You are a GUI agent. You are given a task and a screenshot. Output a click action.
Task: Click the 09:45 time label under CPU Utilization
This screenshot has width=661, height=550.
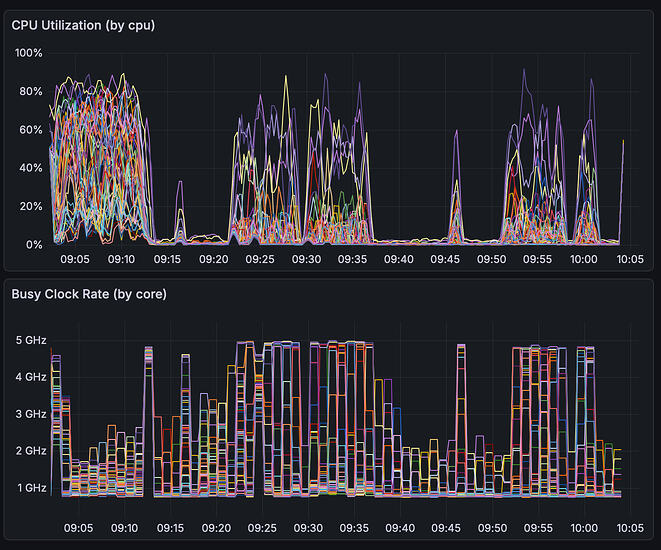point(445,259)
